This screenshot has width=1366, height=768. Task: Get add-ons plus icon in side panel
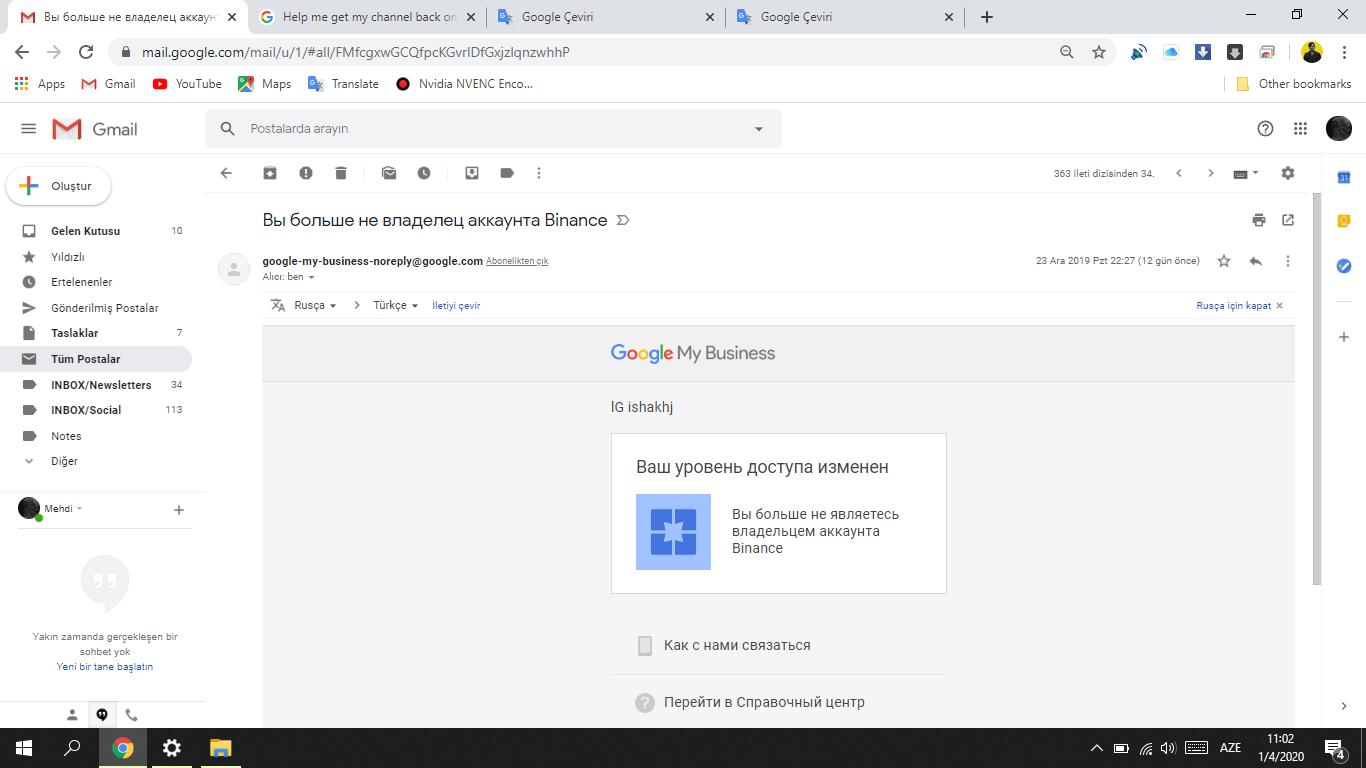click(x=1344, y=337)
